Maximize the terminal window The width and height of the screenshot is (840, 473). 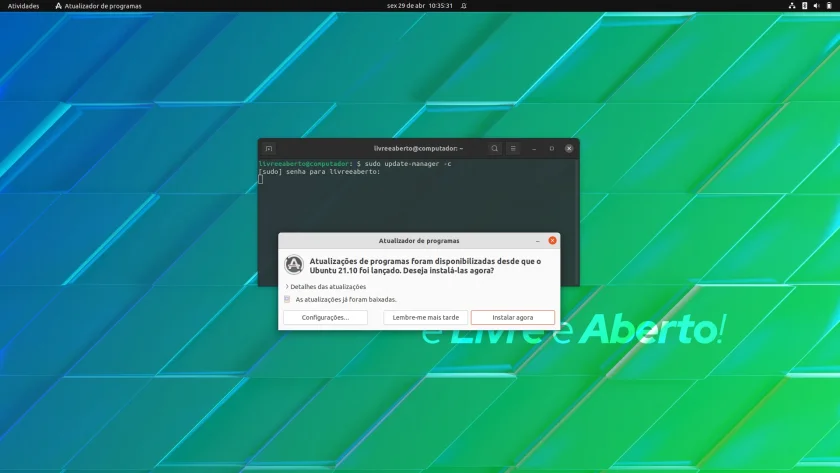(552, 148)
